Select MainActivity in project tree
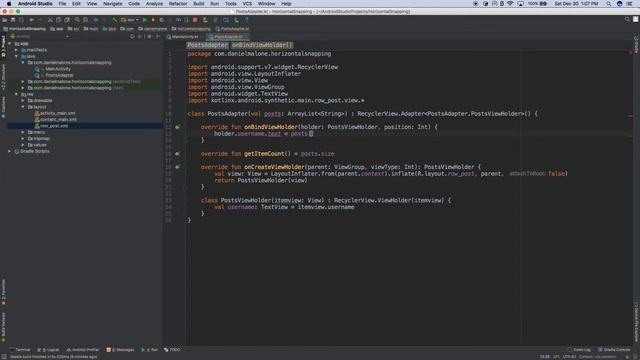This screenshot has height=360, width=640. coord(58,69)
